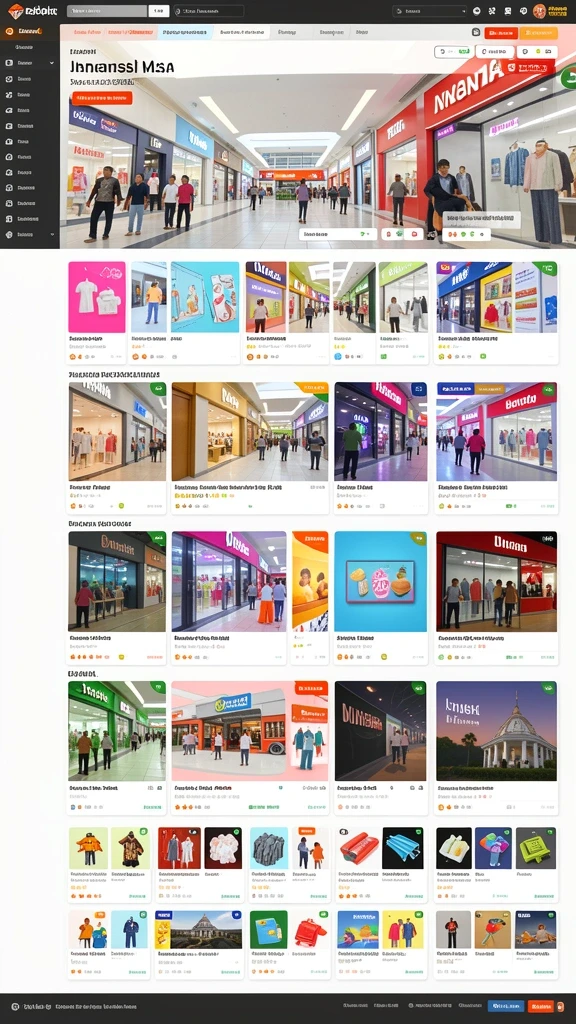This screenshot has width=576, height=1024.
Task: Open the white dropdown with green arrow on the banner
Action: pos(338,234)
